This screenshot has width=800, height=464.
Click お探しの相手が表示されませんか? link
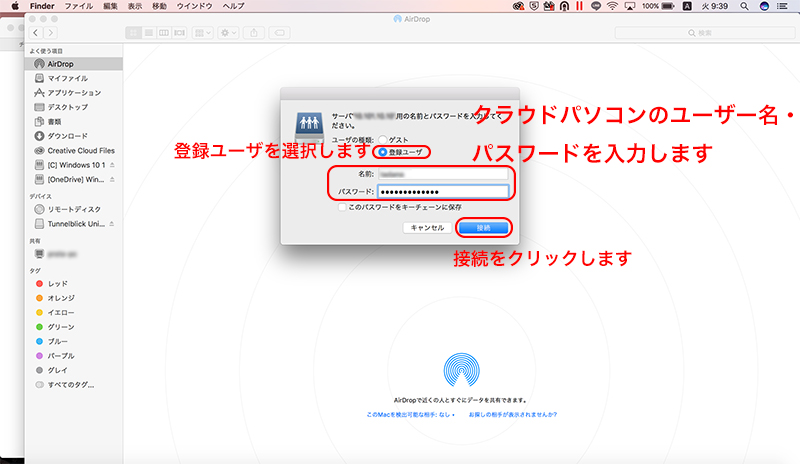pos(513,414)
